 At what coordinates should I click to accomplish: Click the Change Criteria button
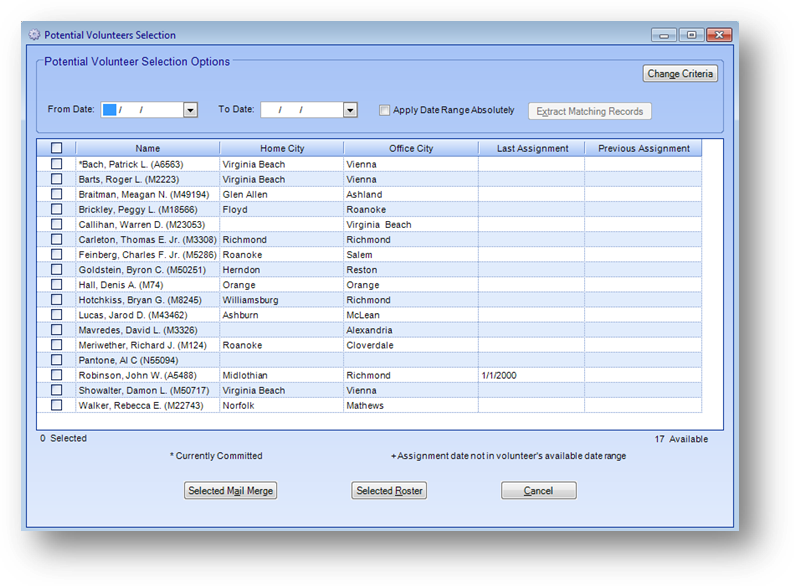680,73
